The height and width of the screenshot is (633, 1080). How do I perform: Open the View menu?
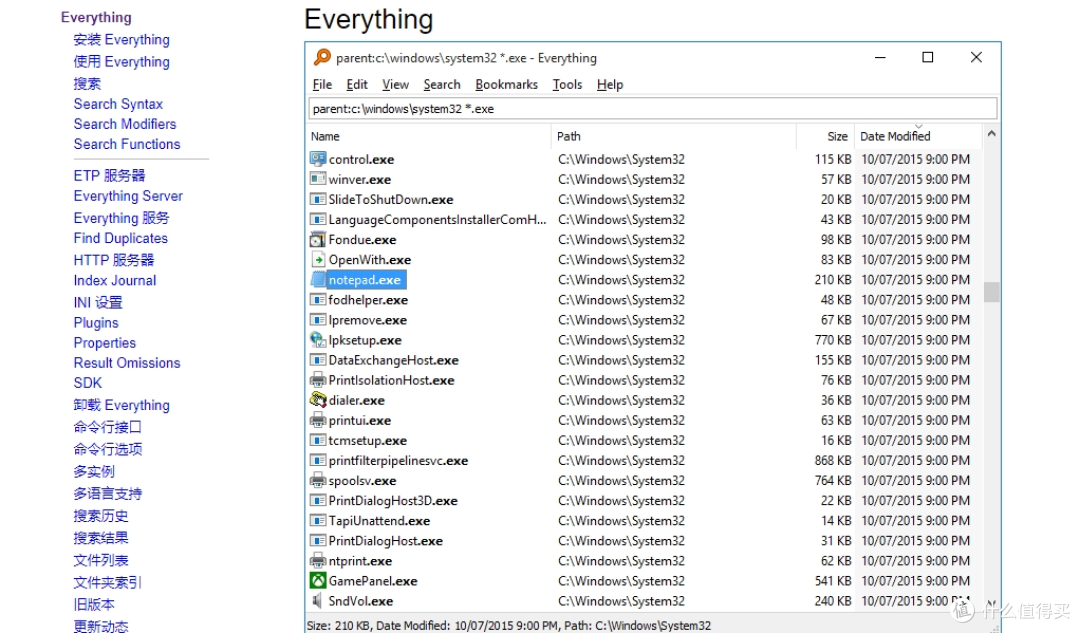[x=395, y=85]
